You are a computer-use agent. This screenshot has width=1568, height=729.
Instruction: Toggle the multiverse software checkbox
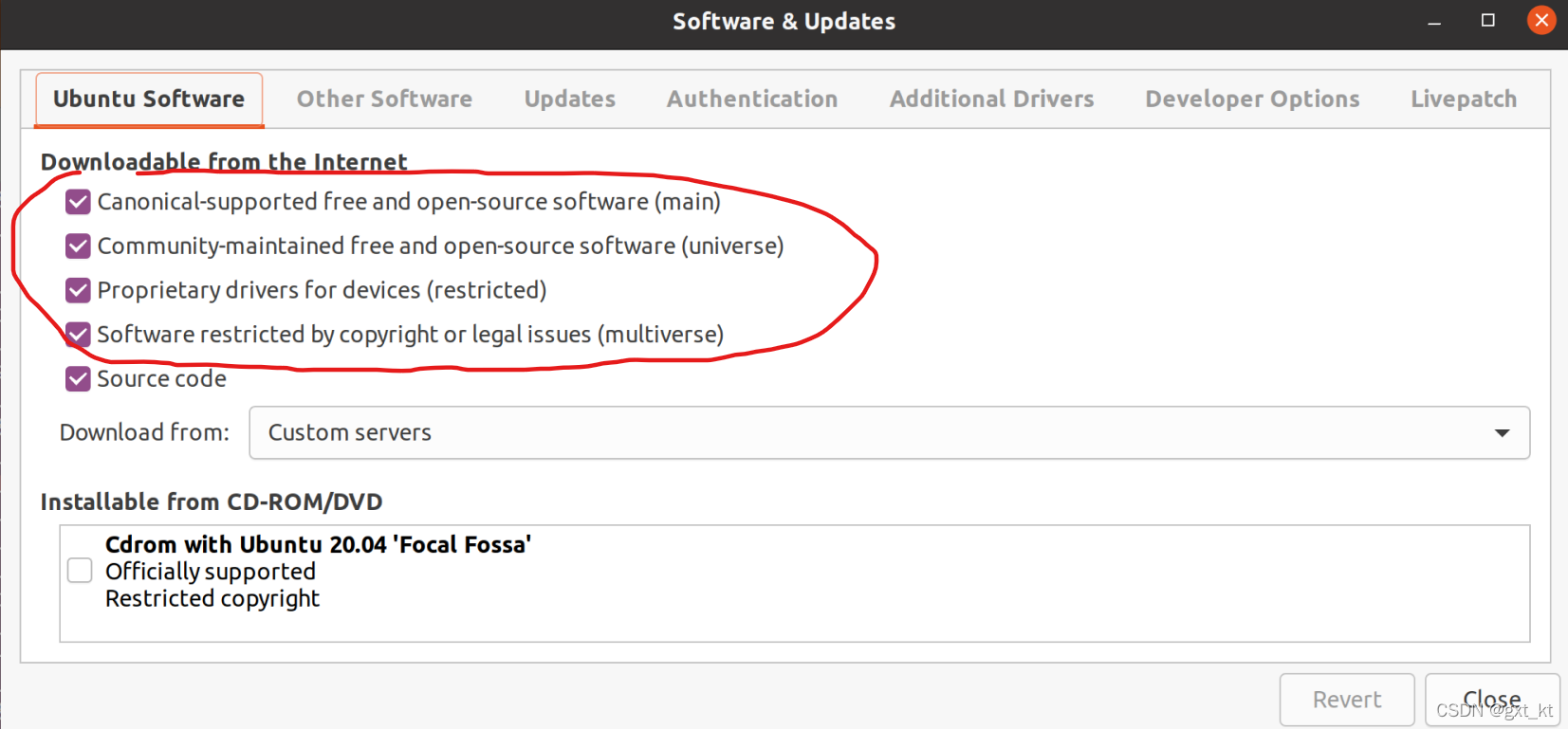79,335
